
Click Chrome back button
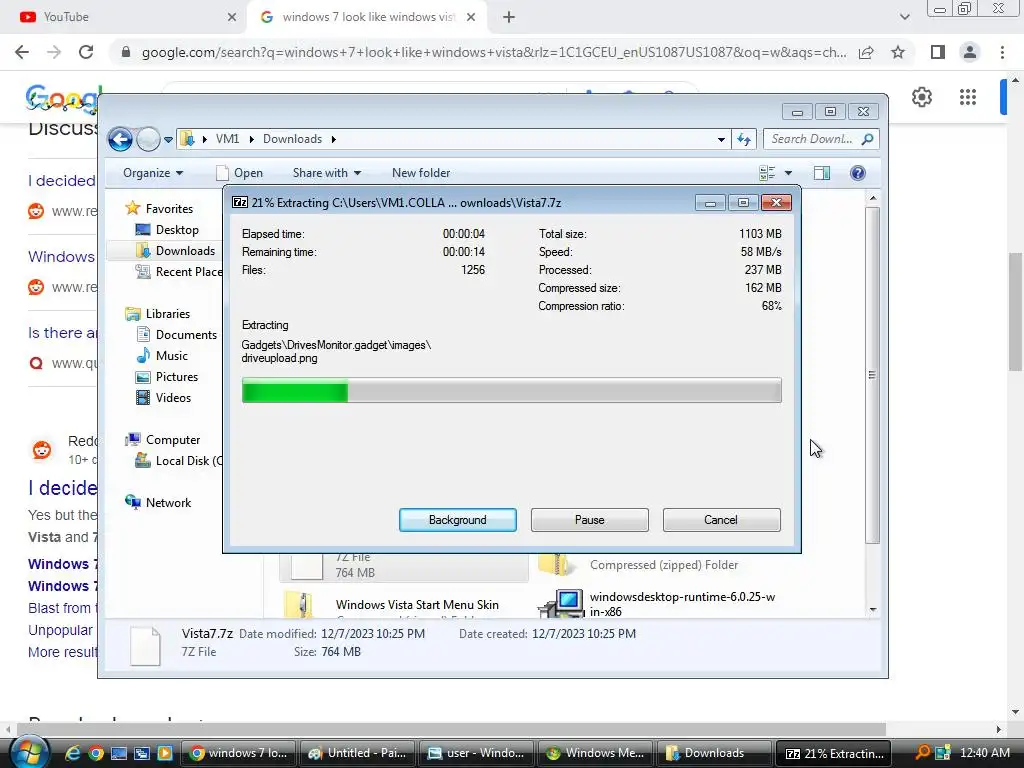pos(22,52)
